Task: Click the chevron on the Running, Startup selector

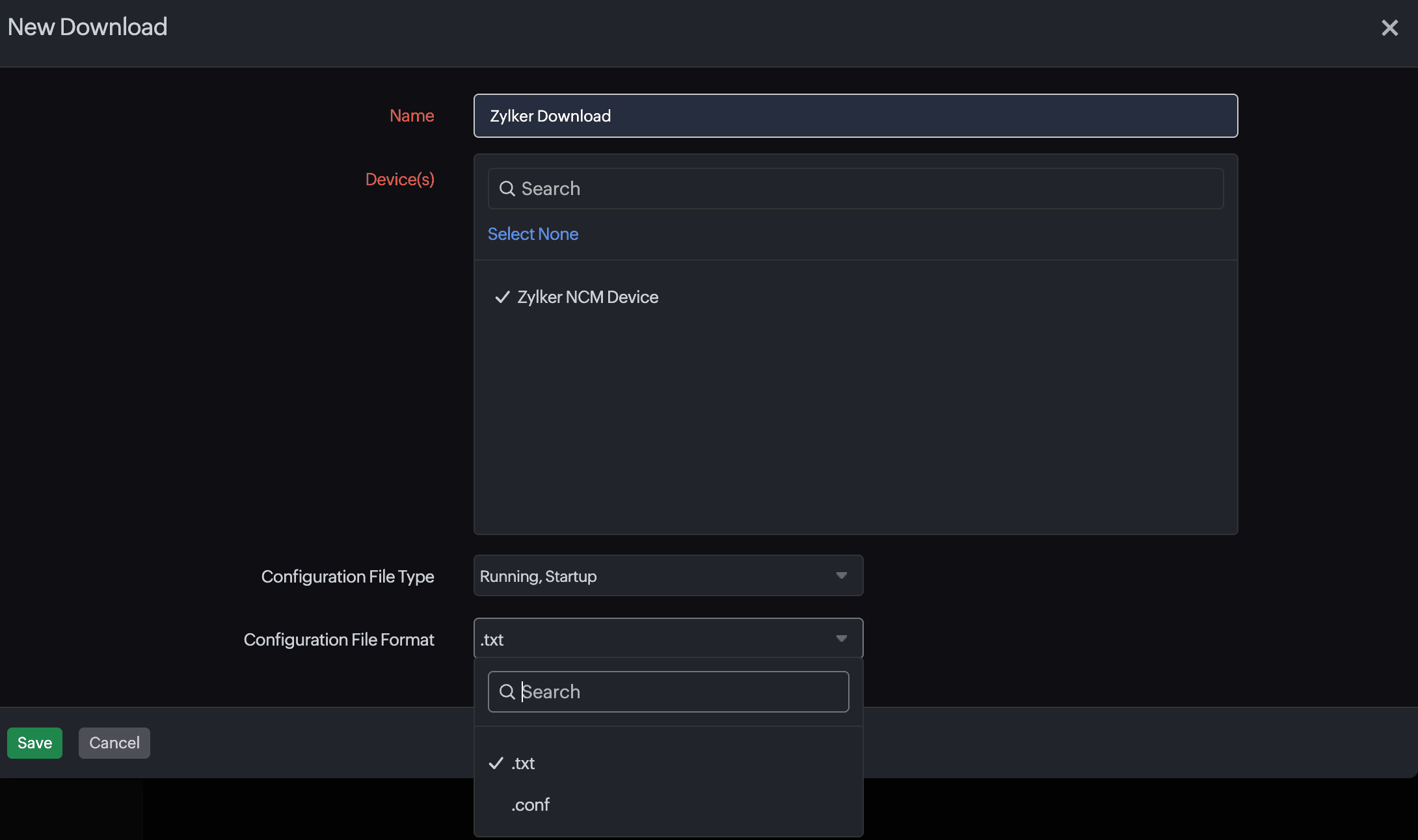Action: [840, 576]
